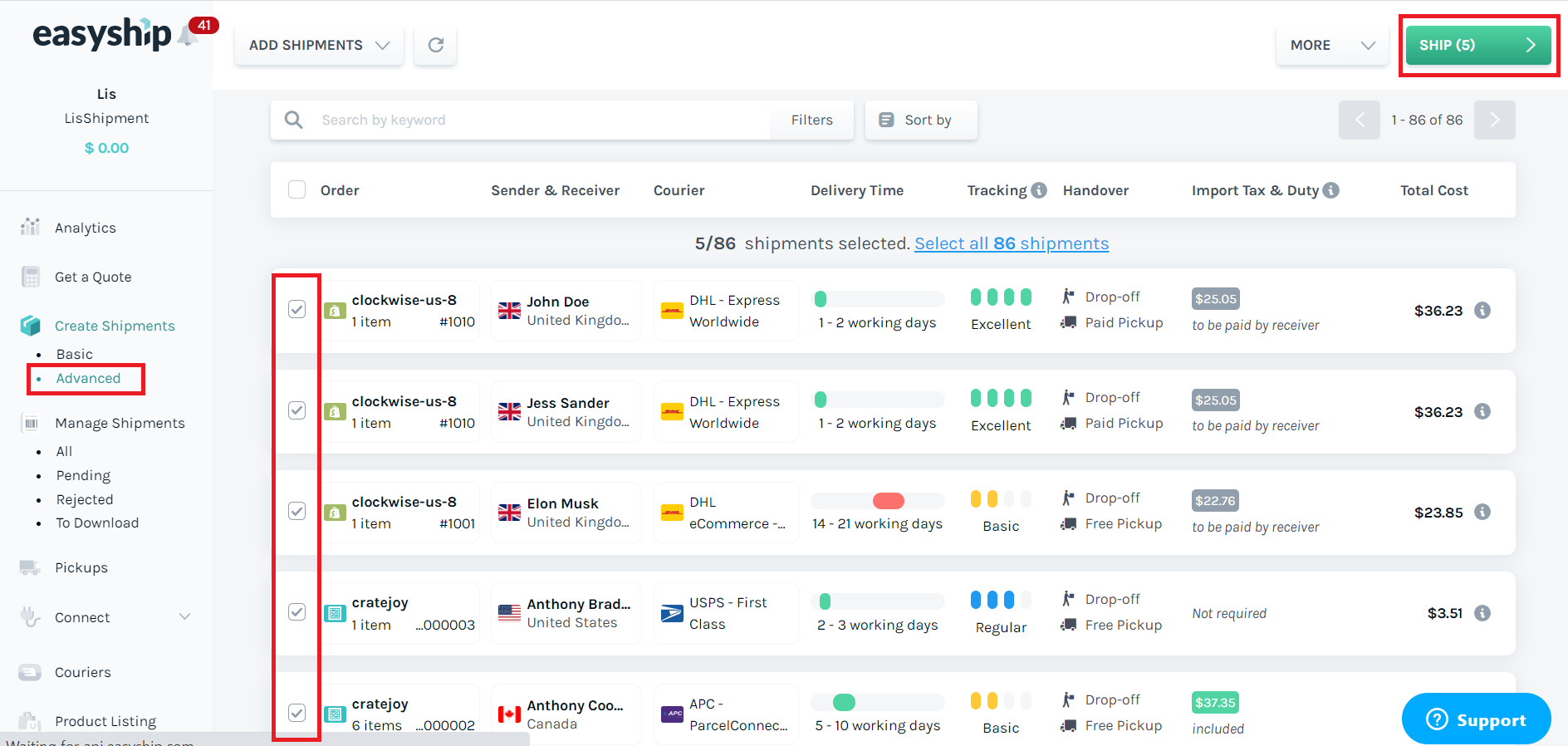
Task: Click the green Ship (5) button
Action: point(1478,45)
